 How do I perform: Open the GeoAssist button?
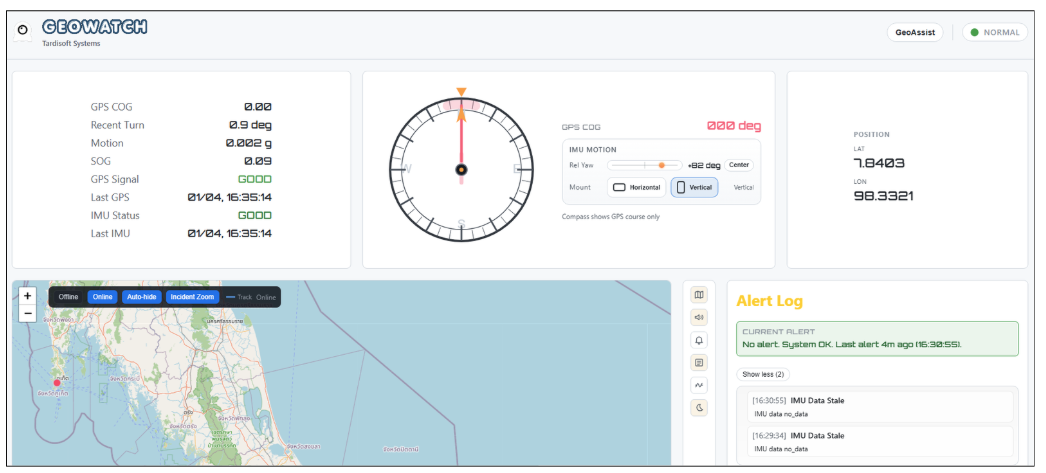(915, 32)
